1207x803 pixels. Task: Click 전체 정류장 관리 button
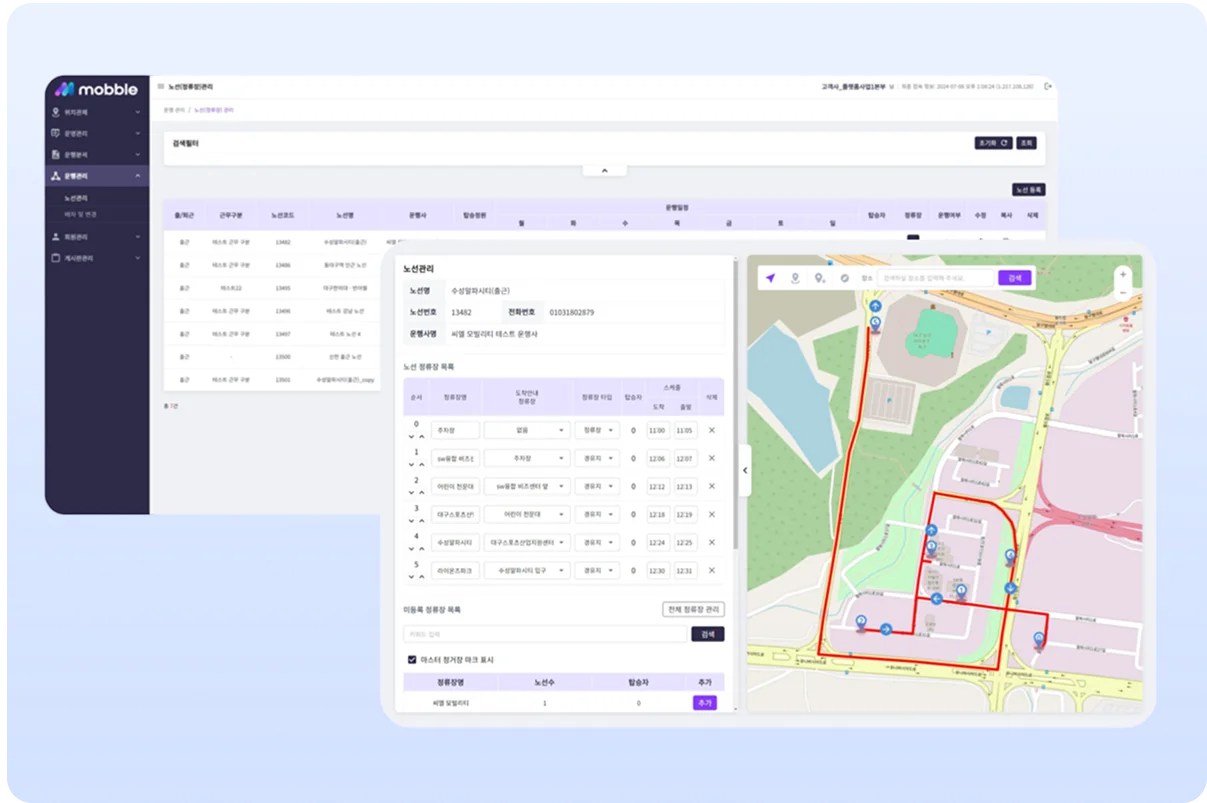693,609
